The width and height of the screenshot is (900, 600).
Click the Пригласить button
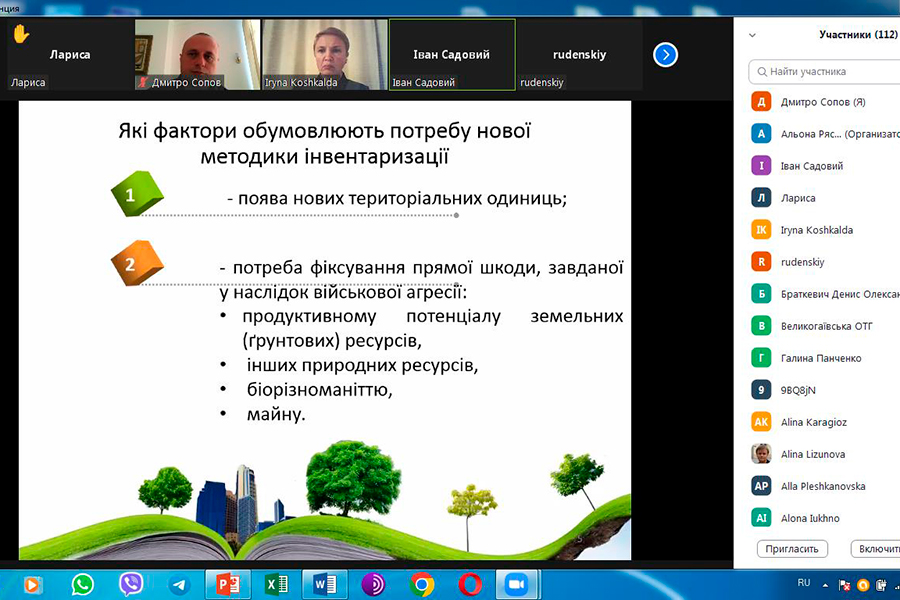point(792,549)
